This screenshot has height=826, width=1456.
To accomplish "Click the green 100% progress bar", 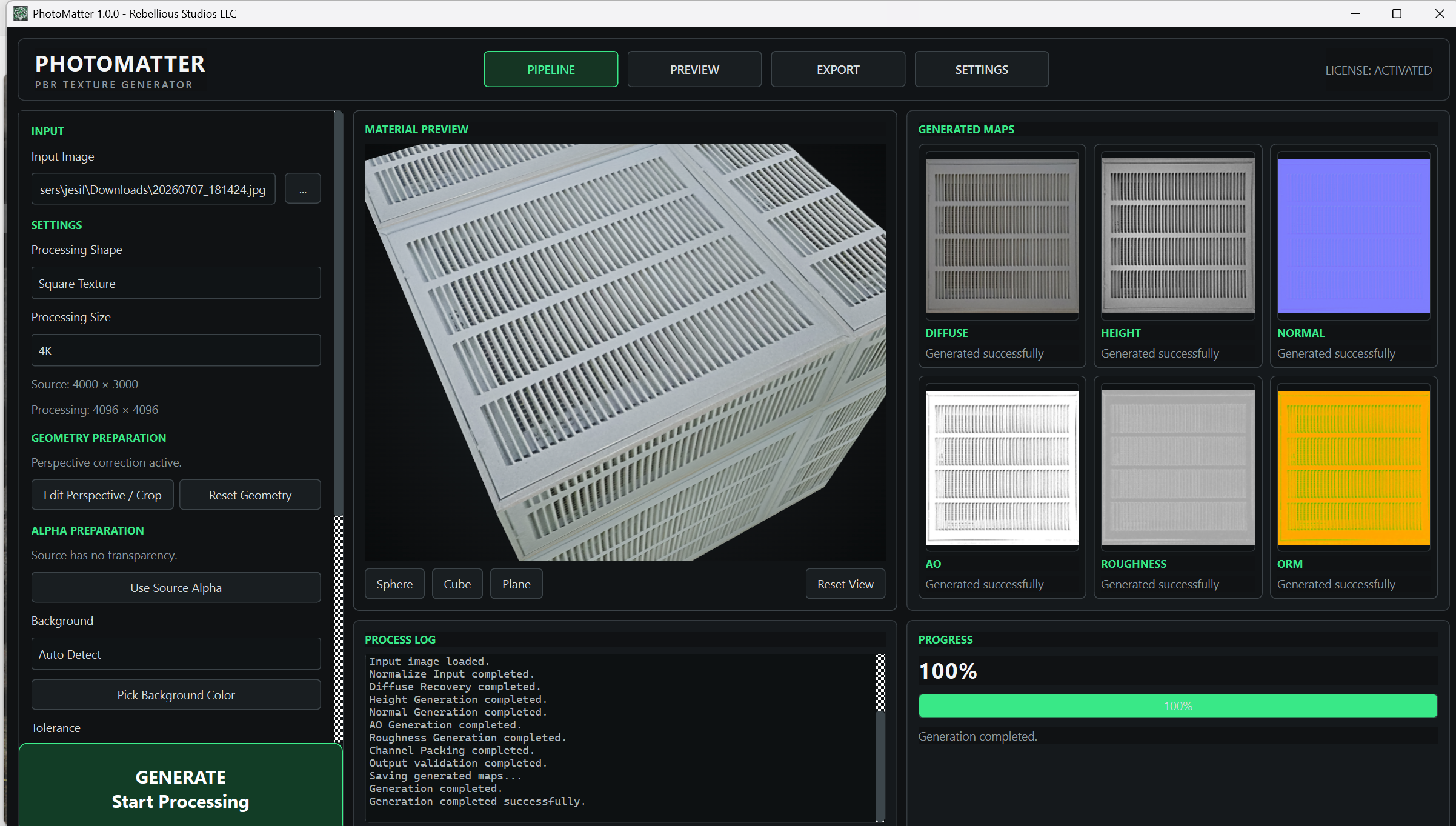I will point(1178,706).
